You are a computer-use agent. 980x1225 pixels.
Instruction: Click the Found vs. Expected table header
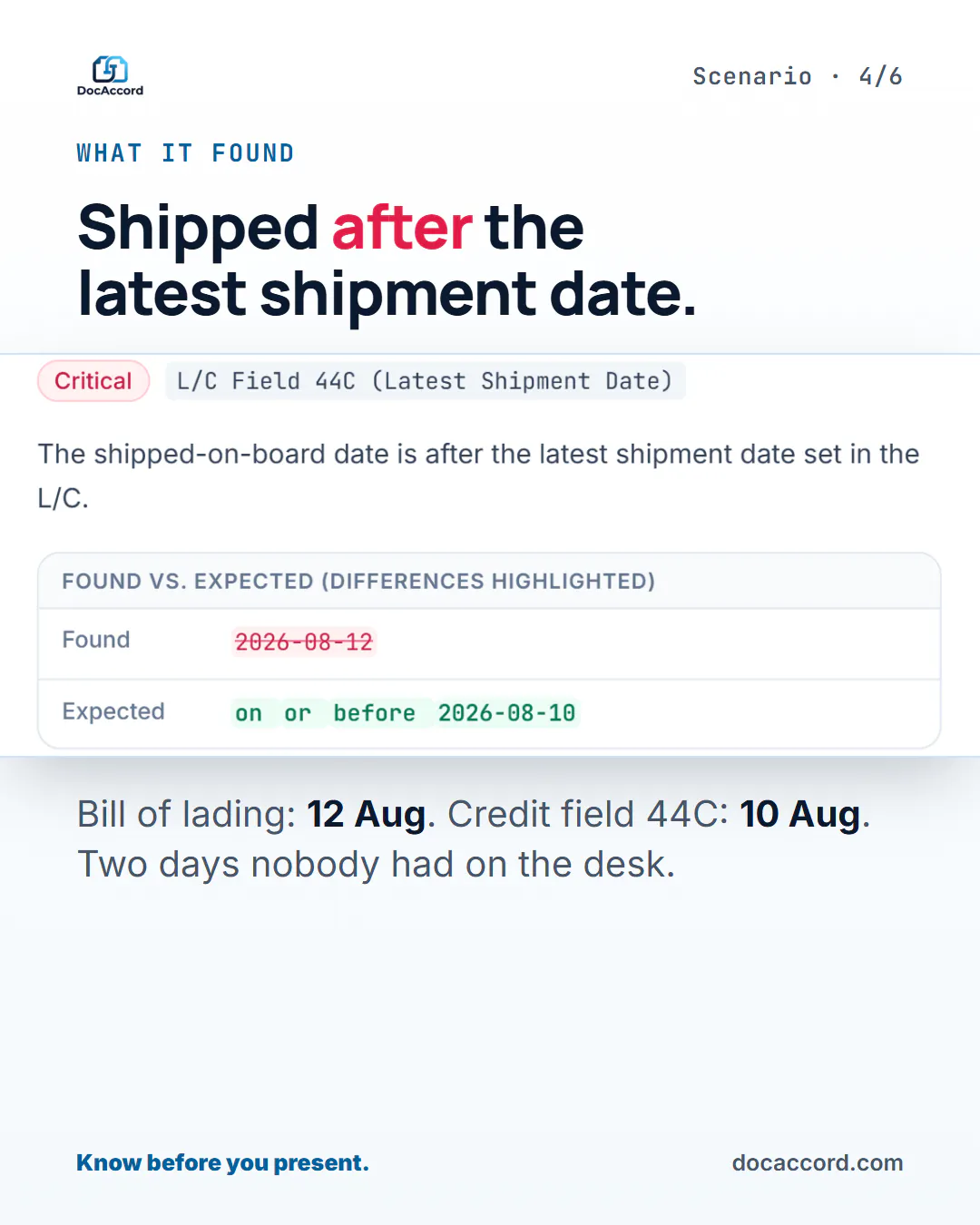tap(358, 582)
